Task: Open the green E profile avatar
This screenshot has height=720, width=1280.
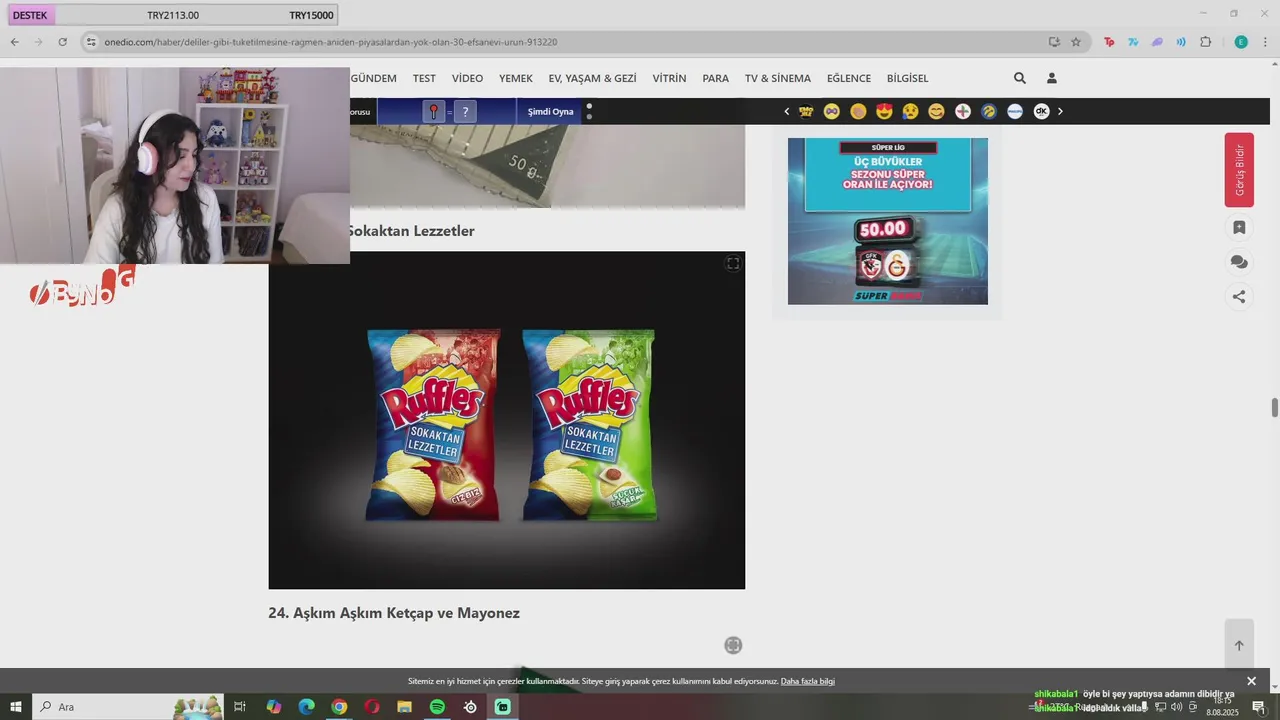Action: [x=1241, y=42]
